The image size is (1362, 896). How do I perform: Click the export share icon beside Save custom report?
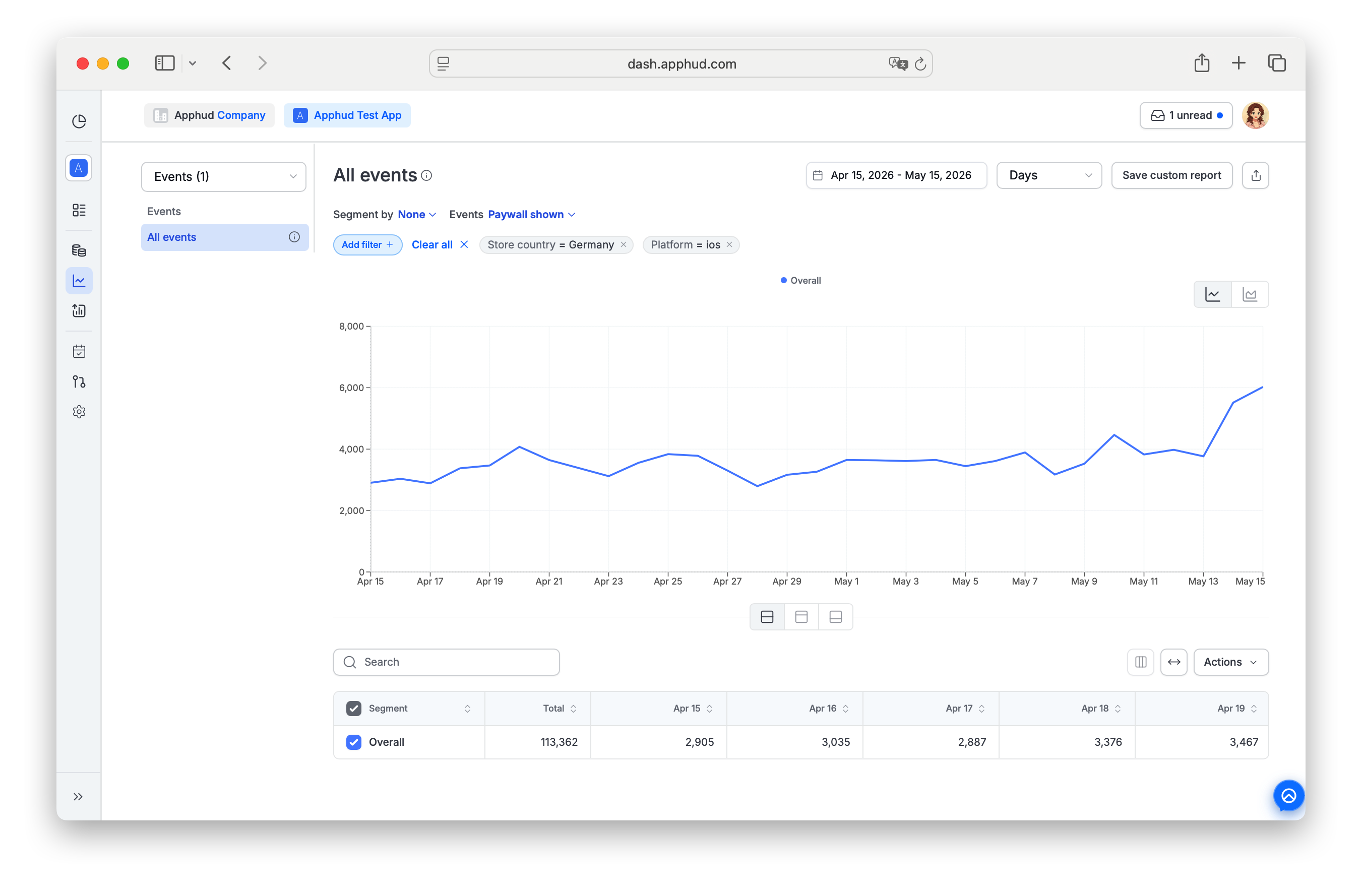[x=1255, y=175]
